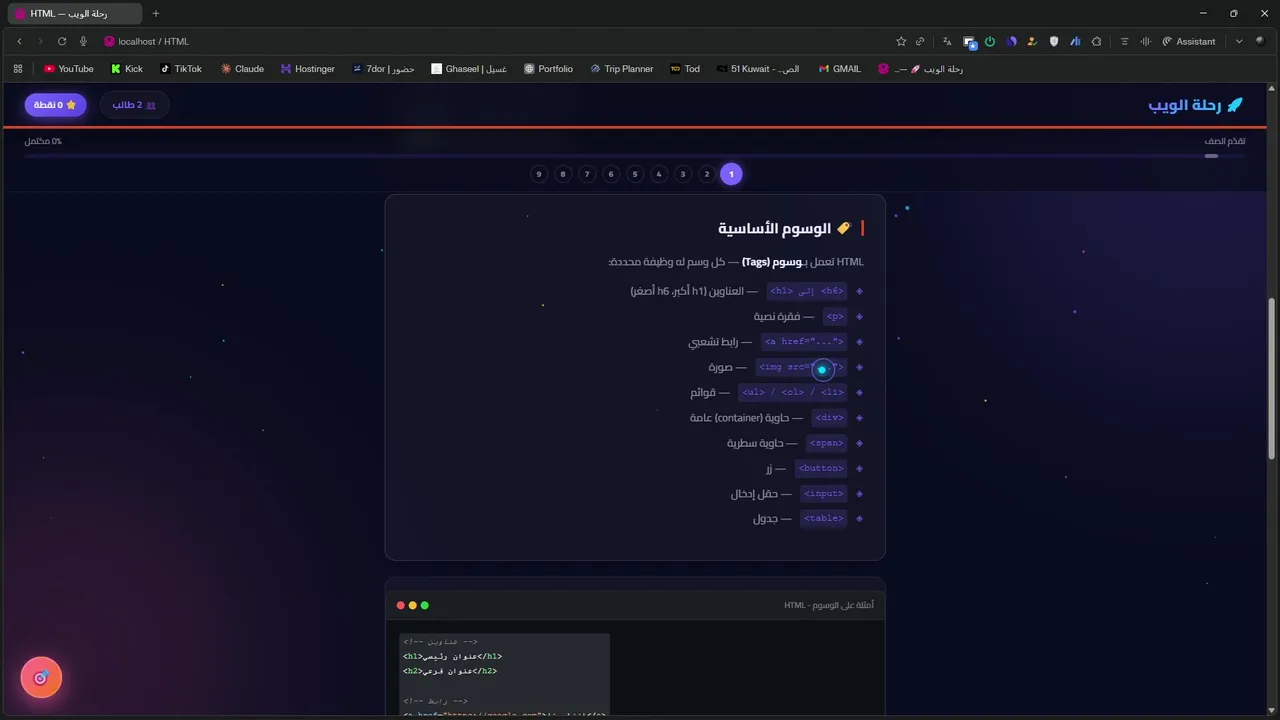Go back using the browser back arrow

tap(19, 41)
